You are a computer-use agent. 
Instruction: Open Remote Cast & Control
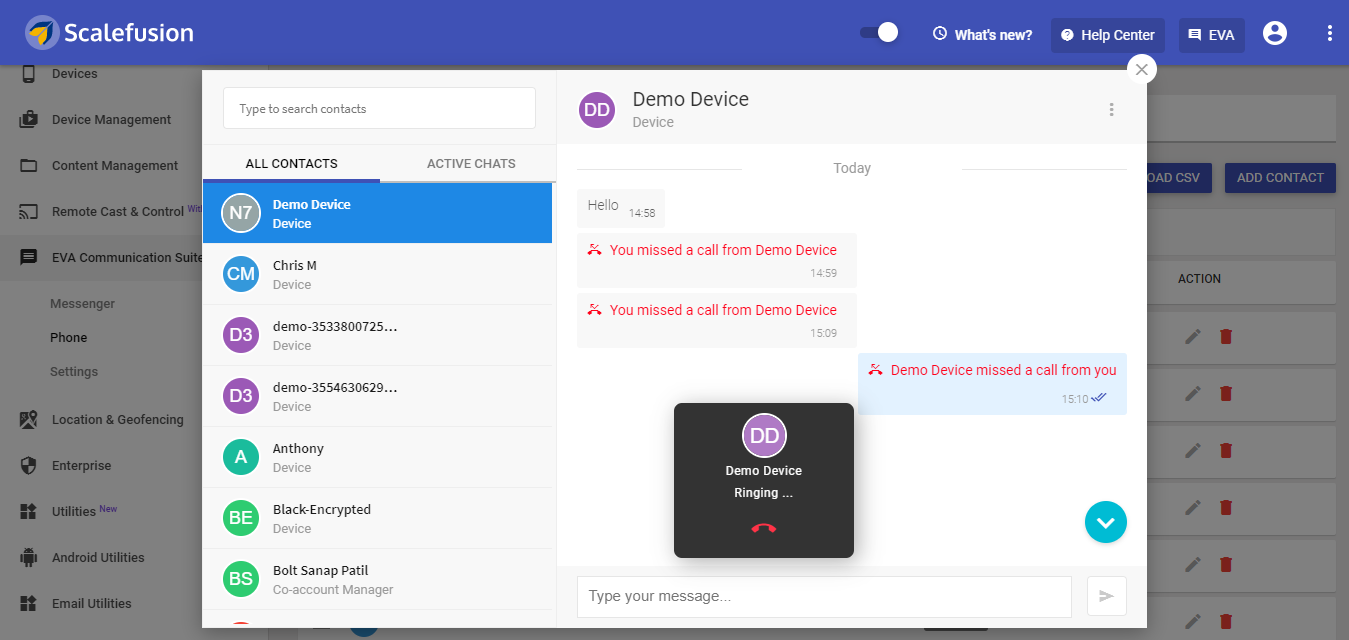118,211
